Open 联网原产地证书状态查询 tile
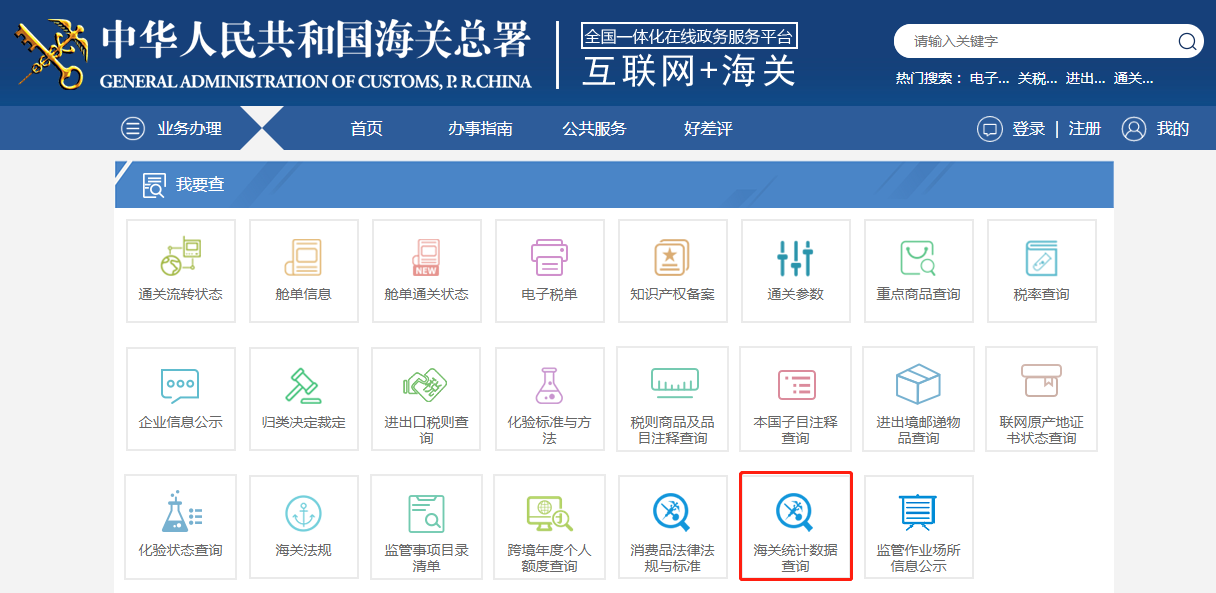The width and height of the screenshot is (1216, 593). click(1042, 399)
